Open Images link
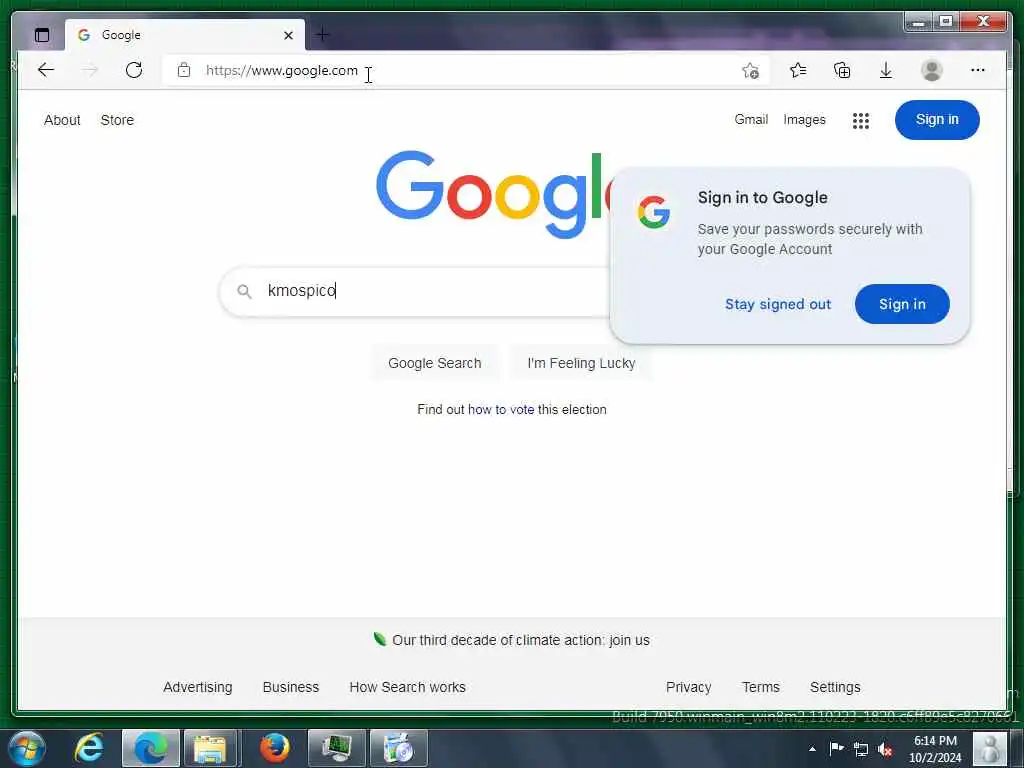Viewport: 1024px width, 768px height. click(x=804, y=120)
